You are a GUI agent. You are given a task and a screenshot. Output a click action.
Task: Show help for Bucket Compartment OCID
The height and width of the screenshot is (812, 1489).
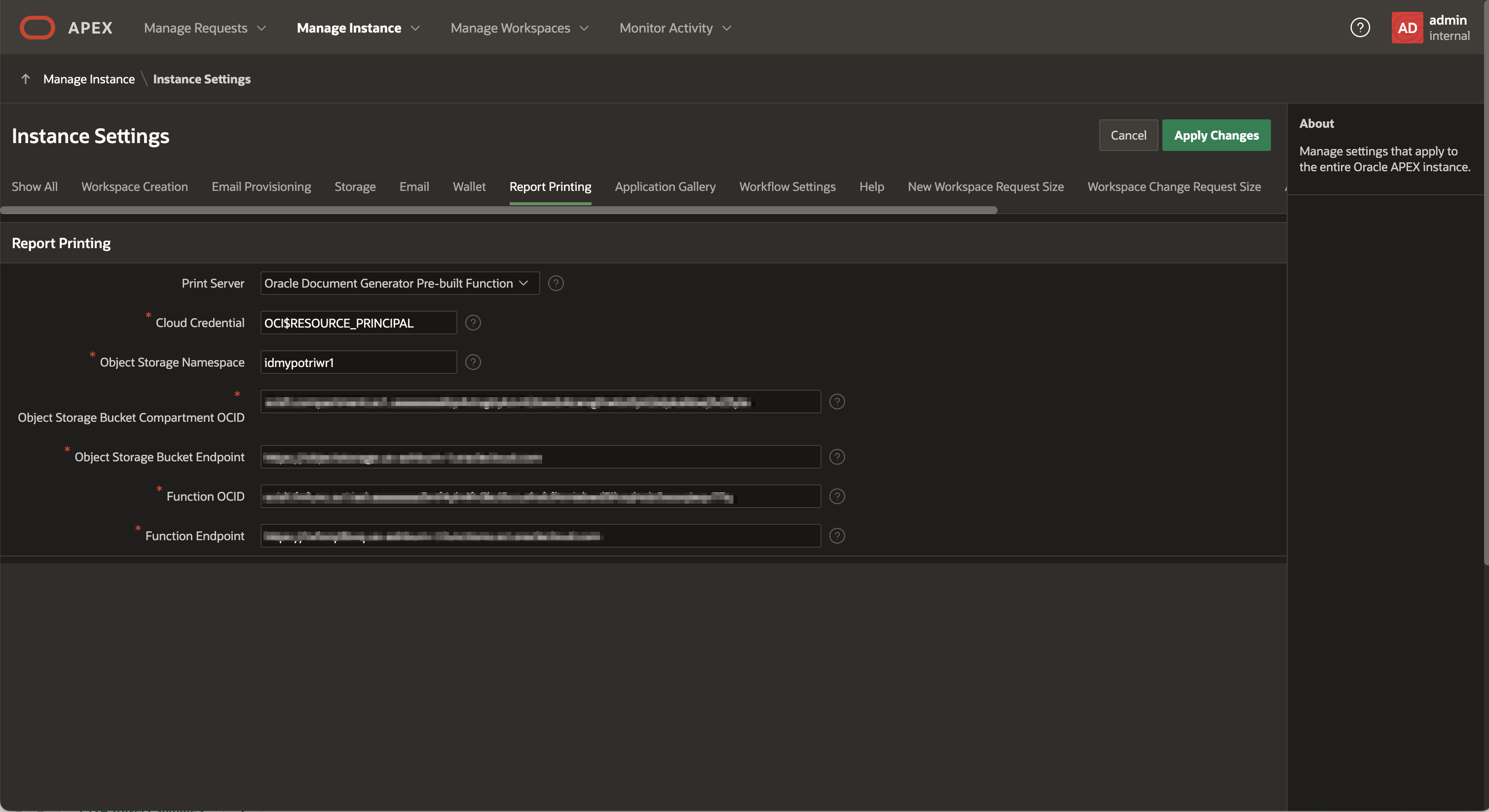point(836,402)
